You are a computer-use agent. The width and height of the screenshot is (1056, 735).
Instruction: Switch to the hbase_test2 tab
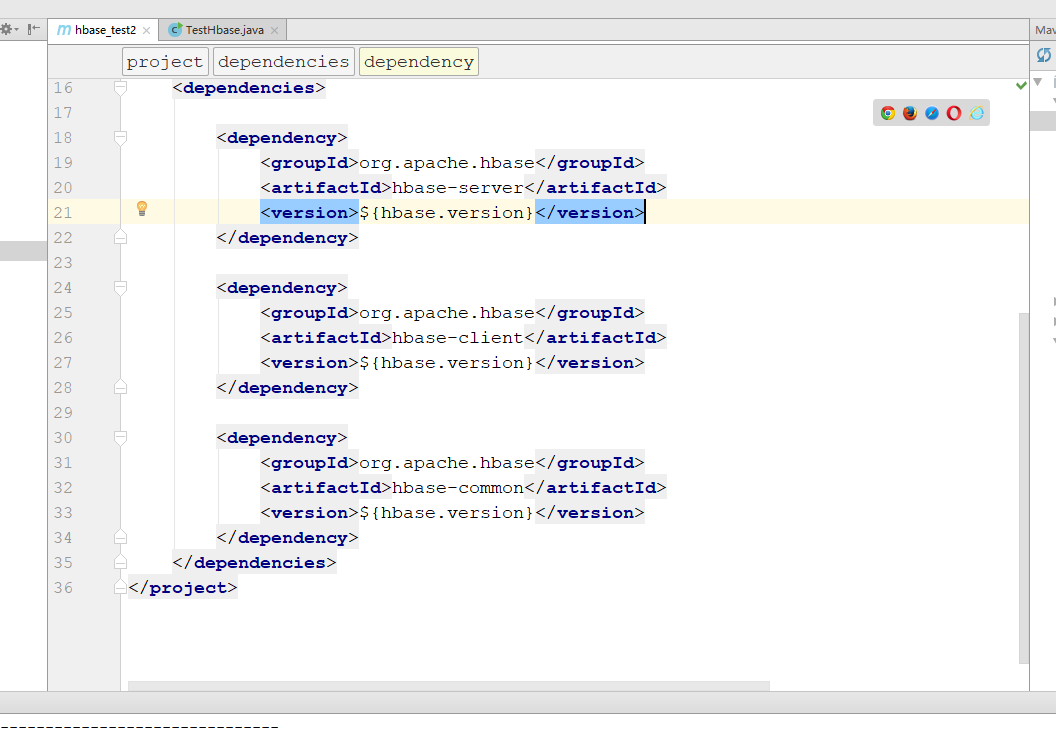point(103,30)
